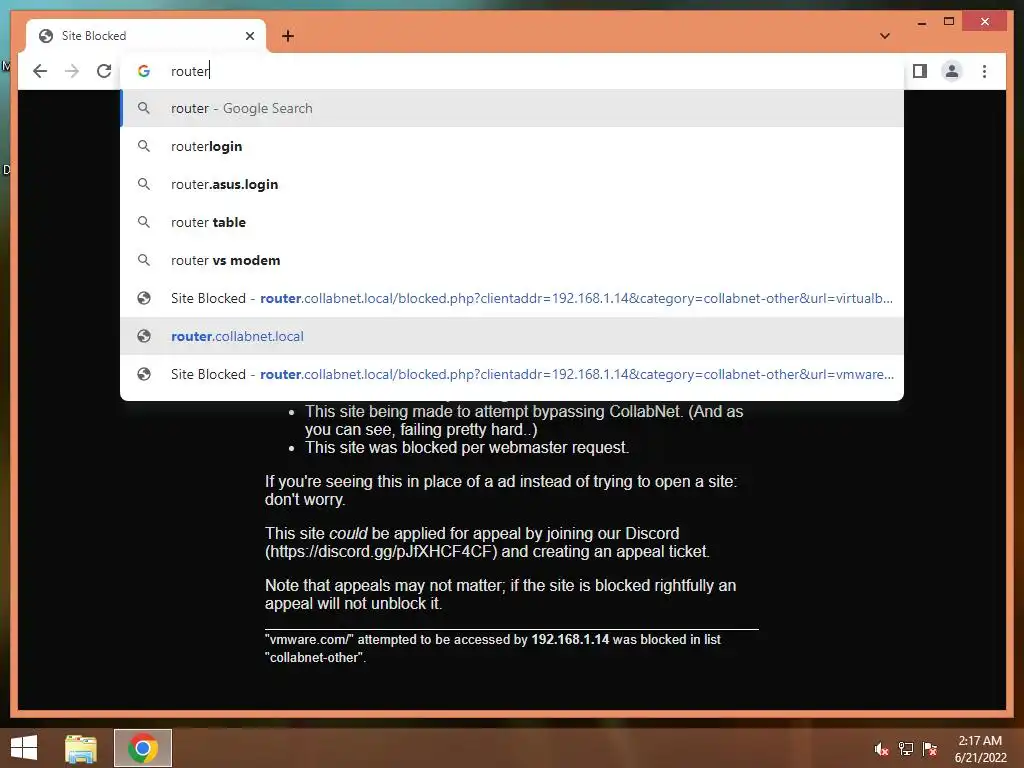Click the magnifier icon beside "router.asus.login"
This screenshot has height=768, width=1024.
[144, 184]
